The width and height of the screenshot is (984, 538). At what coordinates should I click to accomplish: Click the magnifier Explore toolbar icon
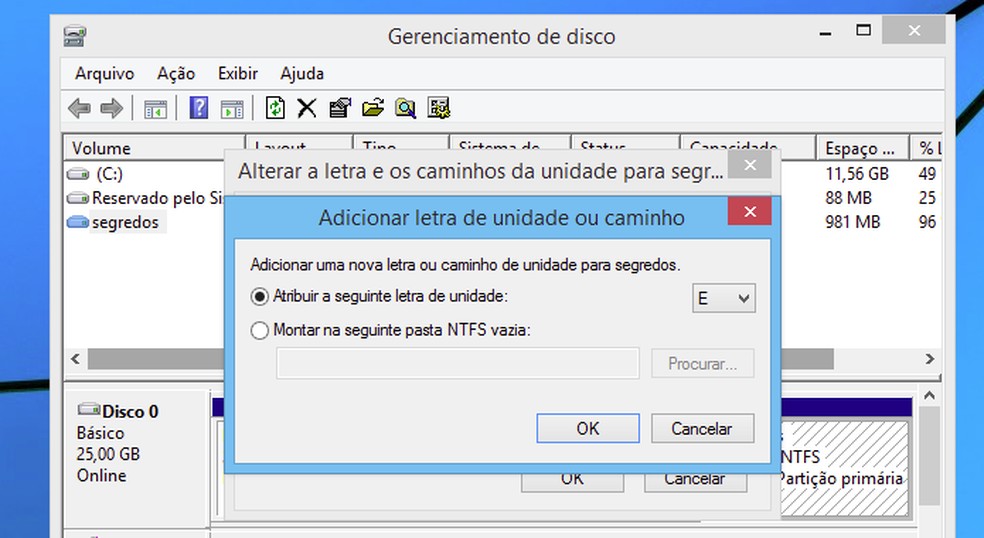click(x=405, y=108)
